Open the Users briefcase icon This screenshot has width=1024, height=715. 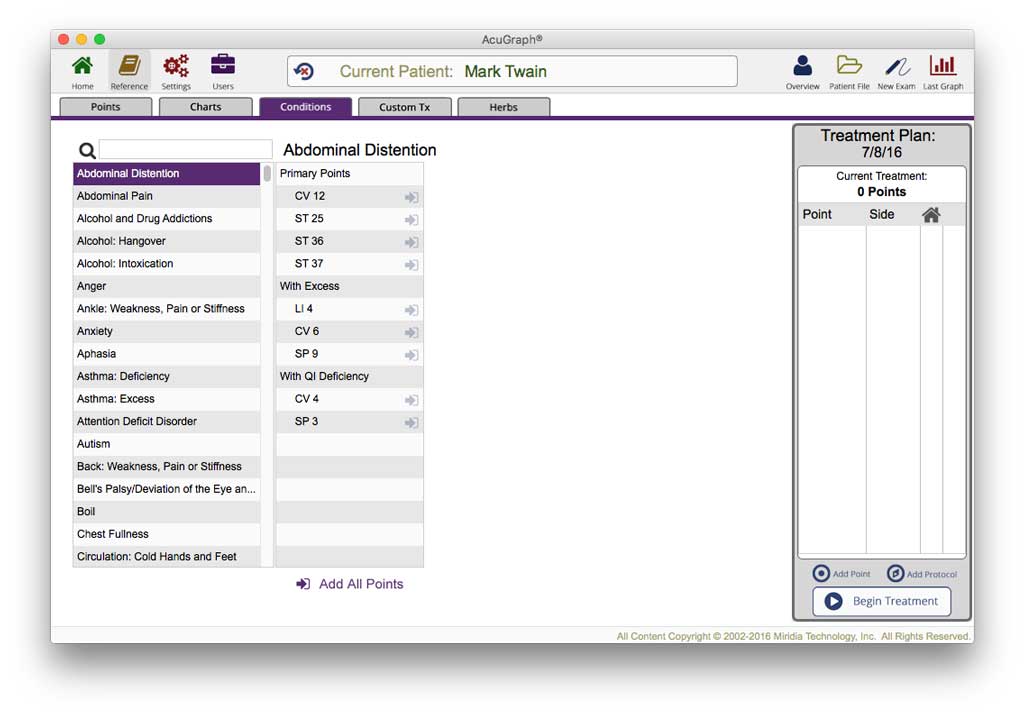(x=223, y=65)
